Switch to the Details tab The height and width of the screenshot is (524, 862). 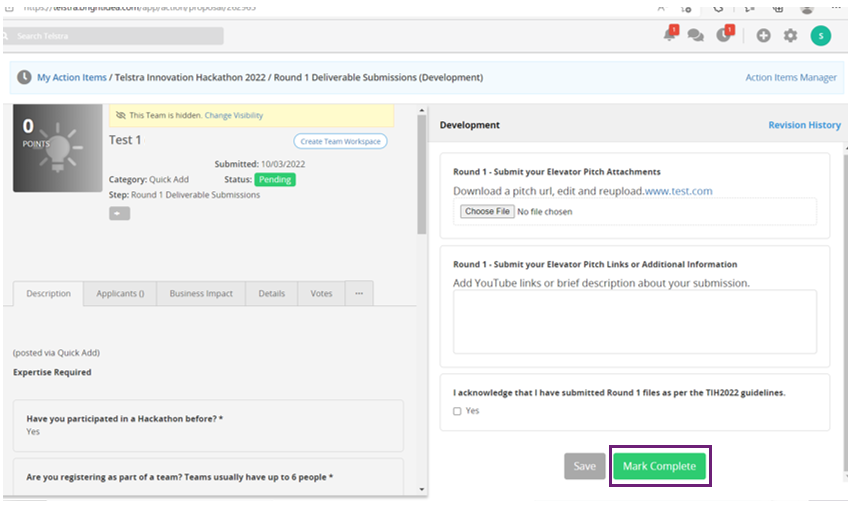tap(272, 294)
